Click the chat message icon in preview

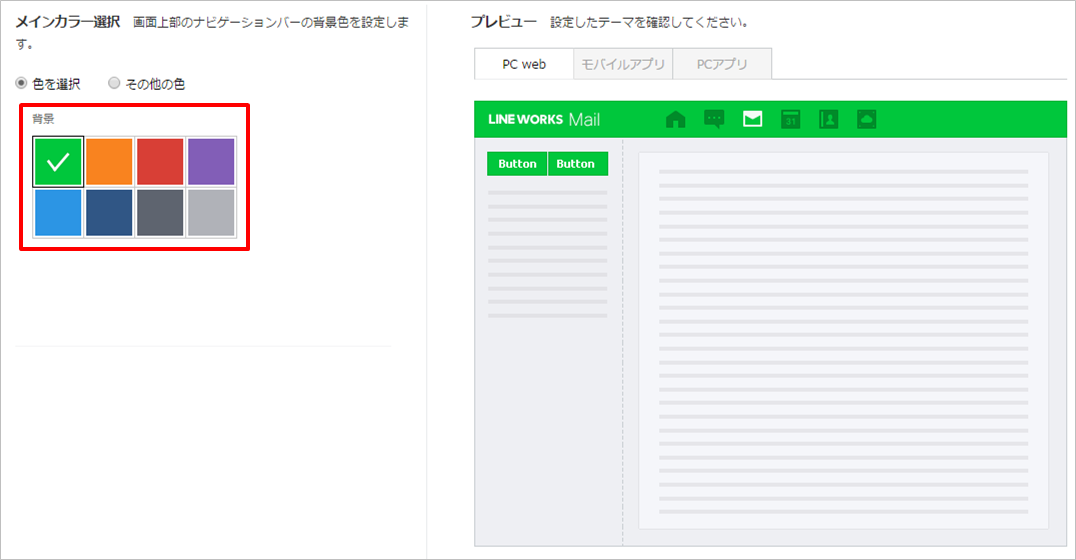click(714, 120)
